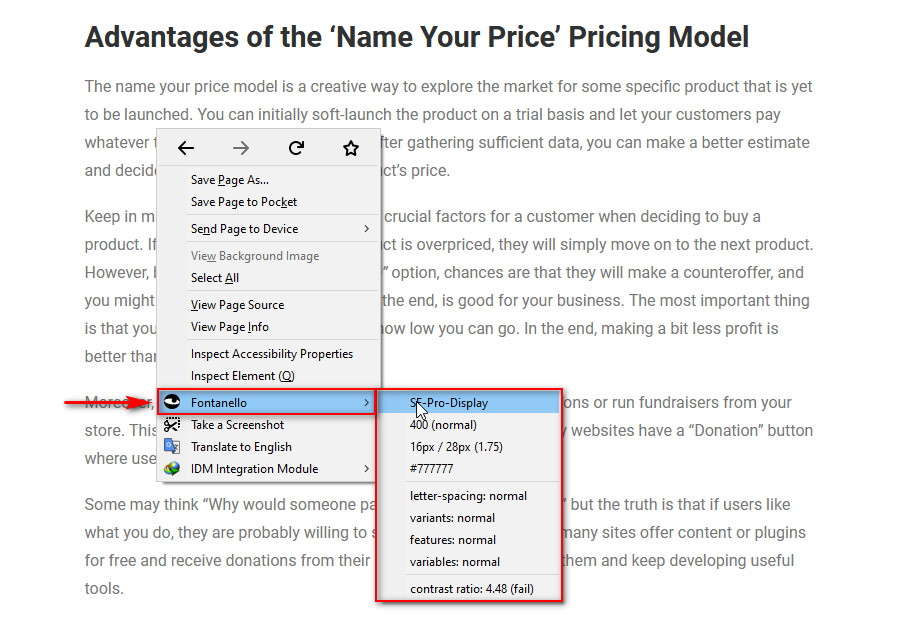Expand IDM Integration Module submenu arrow

coord(367,469)
